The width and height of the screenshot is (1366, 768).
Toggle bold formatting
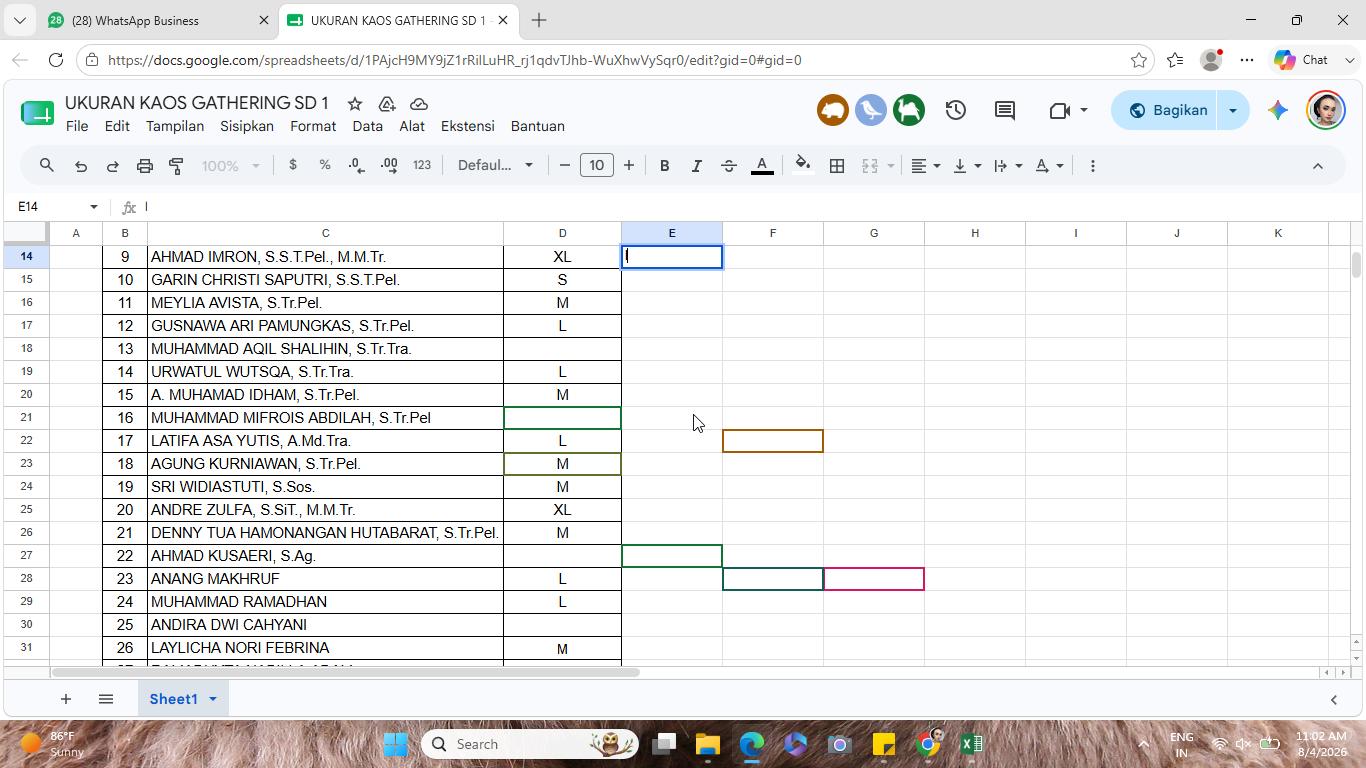click(664, 166)
